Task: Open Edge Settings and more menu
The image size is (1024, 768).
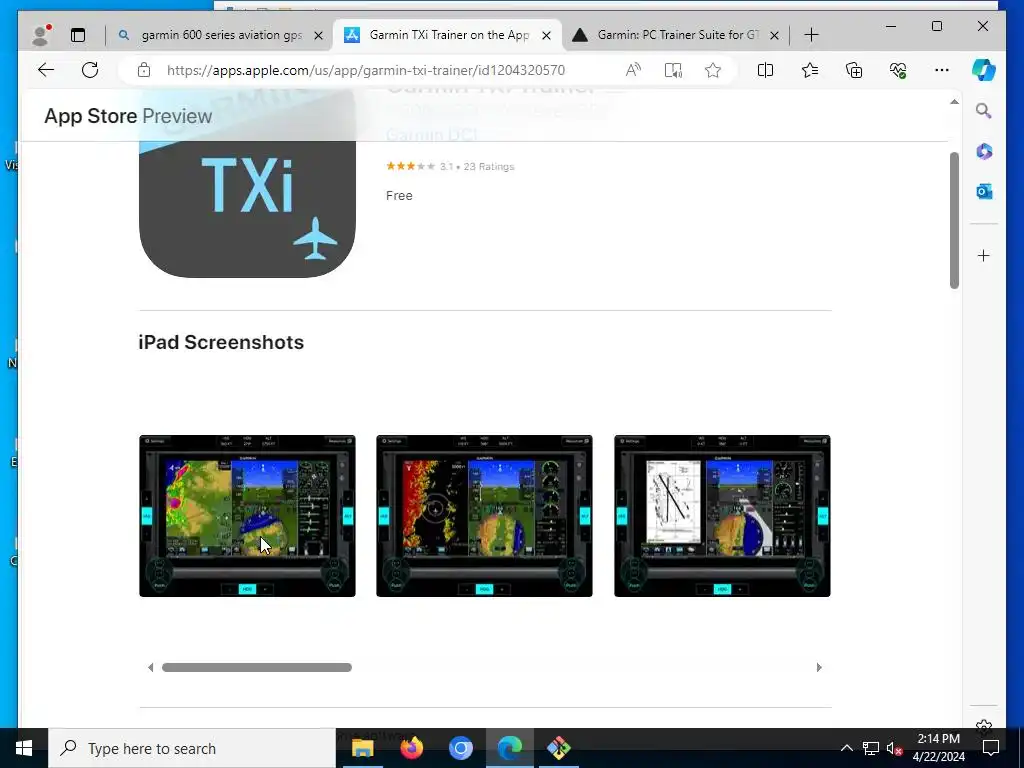Action: click(942, 70)
